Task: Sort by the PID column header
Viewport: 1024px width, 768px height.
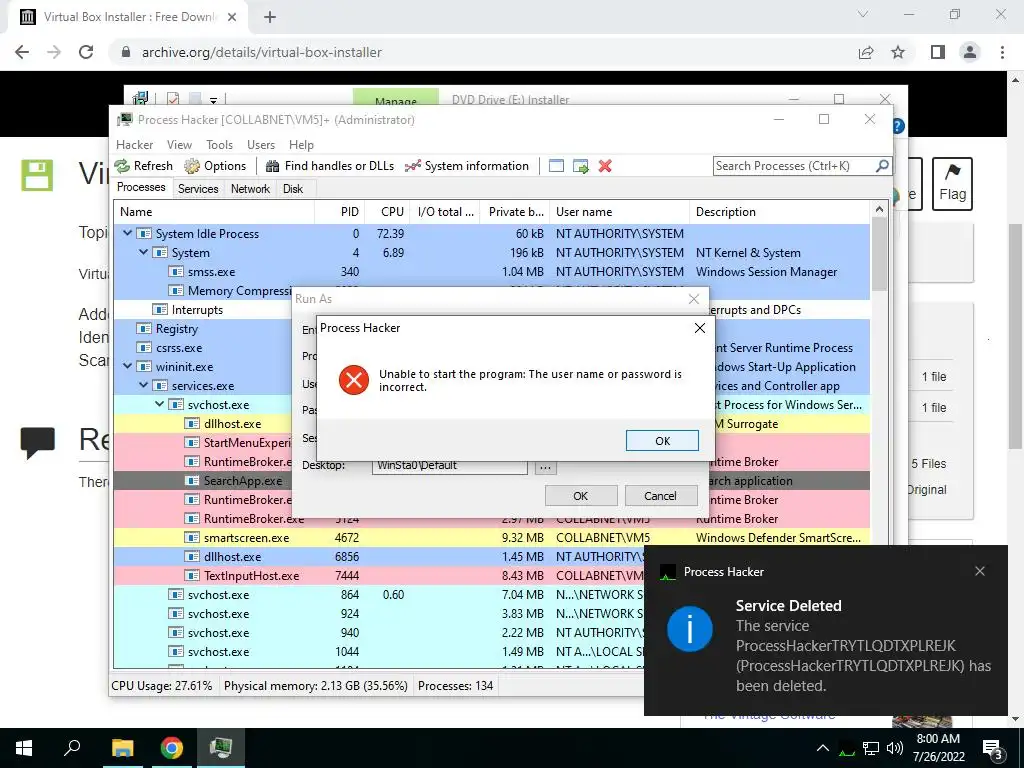Action: [340, 212]
